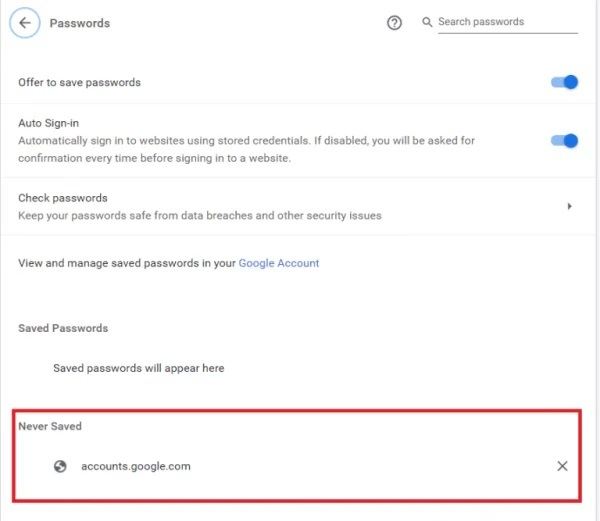
Task: Focus the Search passwords field
Action: coord(507,22)
